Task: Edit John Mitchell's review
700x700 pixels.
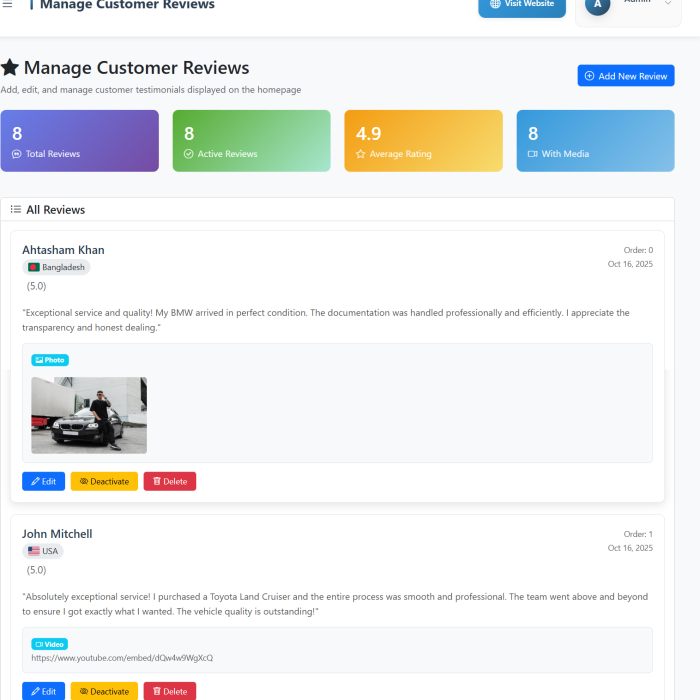Action: click(x=43, y=691)
